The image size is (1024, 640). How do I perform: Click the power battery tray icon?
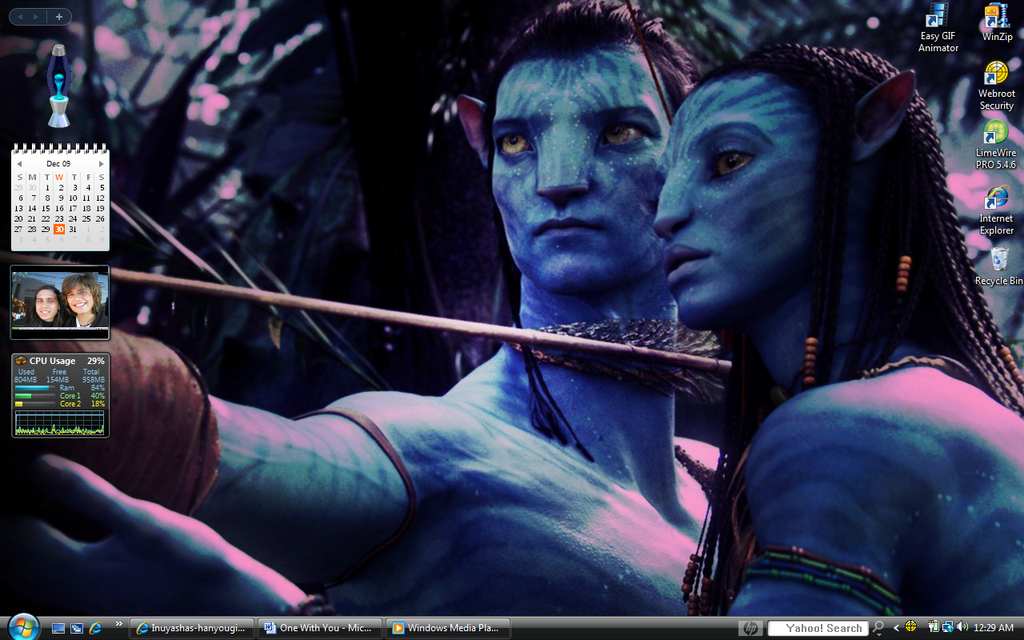pos(933,627)
